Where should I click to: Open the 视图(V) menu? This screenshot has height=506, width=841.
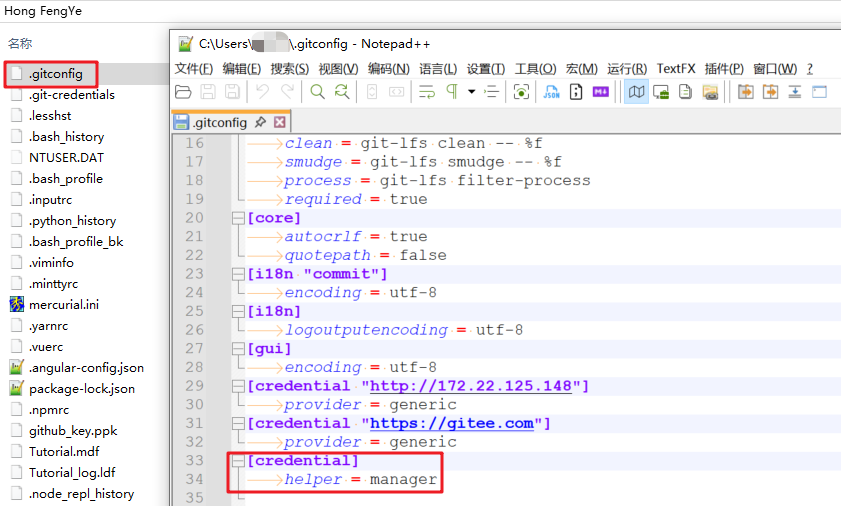(338, 69)
